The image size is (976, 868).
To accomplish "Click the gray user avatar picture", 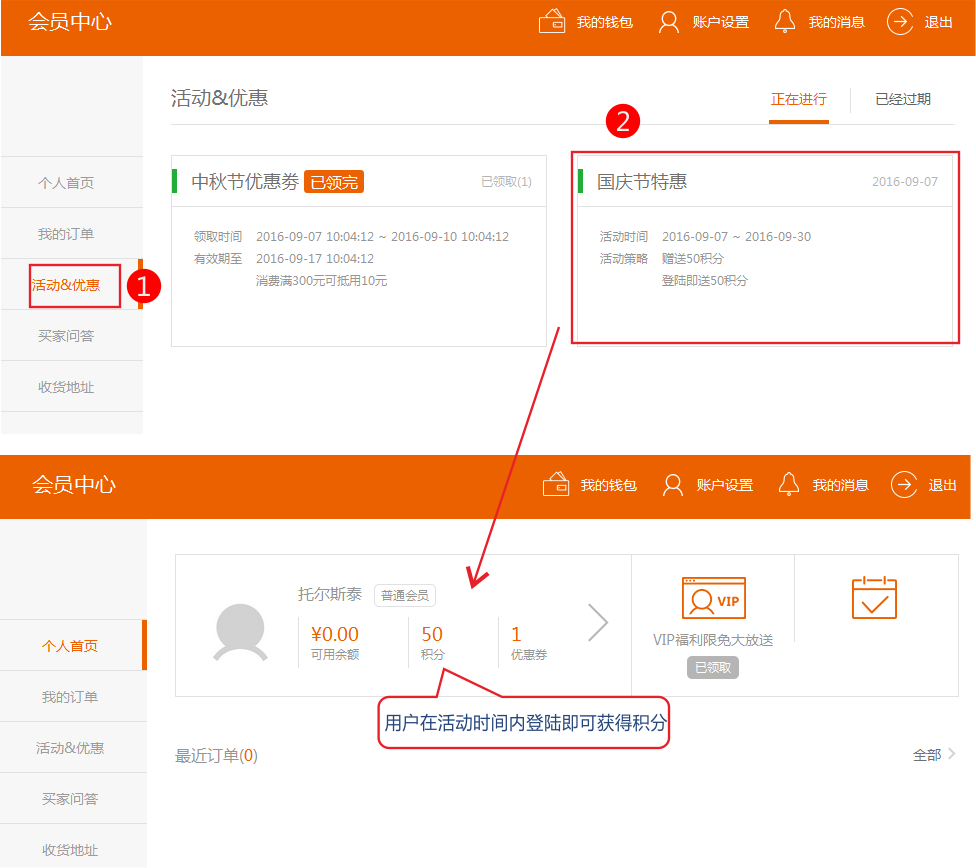I will click(x=240, y=632).
